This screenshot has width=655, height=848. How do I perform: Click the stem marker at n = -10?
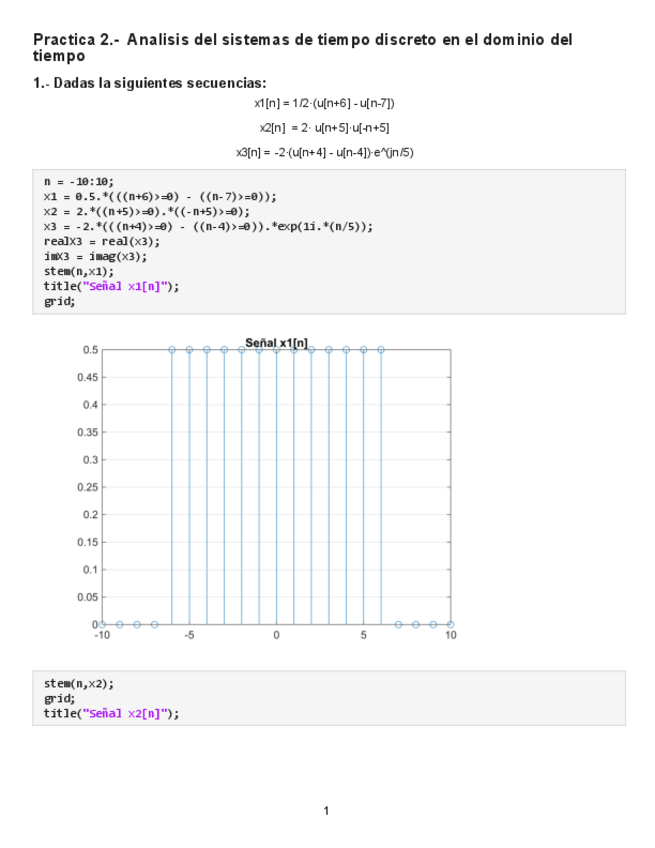click(102, 624)
